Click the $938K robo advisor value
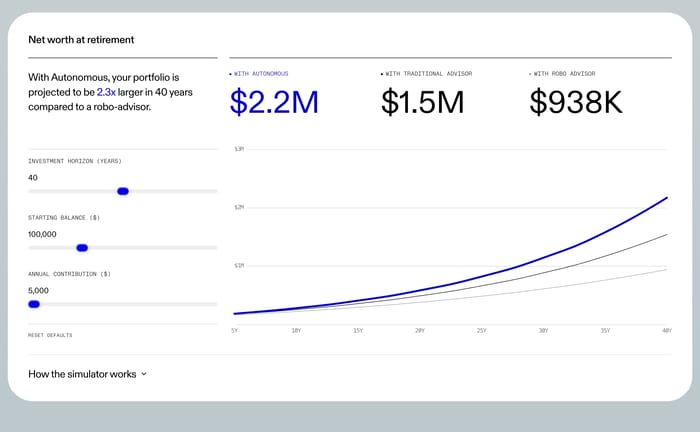This screenshot has height=432, width=700. 576,102
